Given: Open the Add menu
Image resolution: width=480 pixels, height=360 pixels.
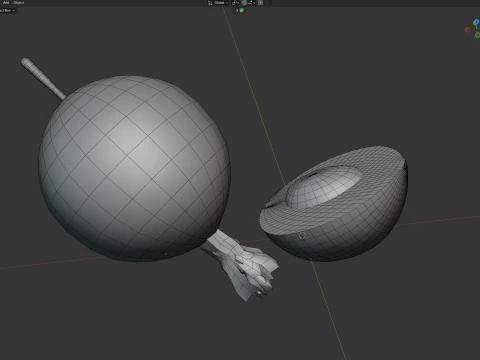Looking at the screenshot, I should click(x=6, y=3).
